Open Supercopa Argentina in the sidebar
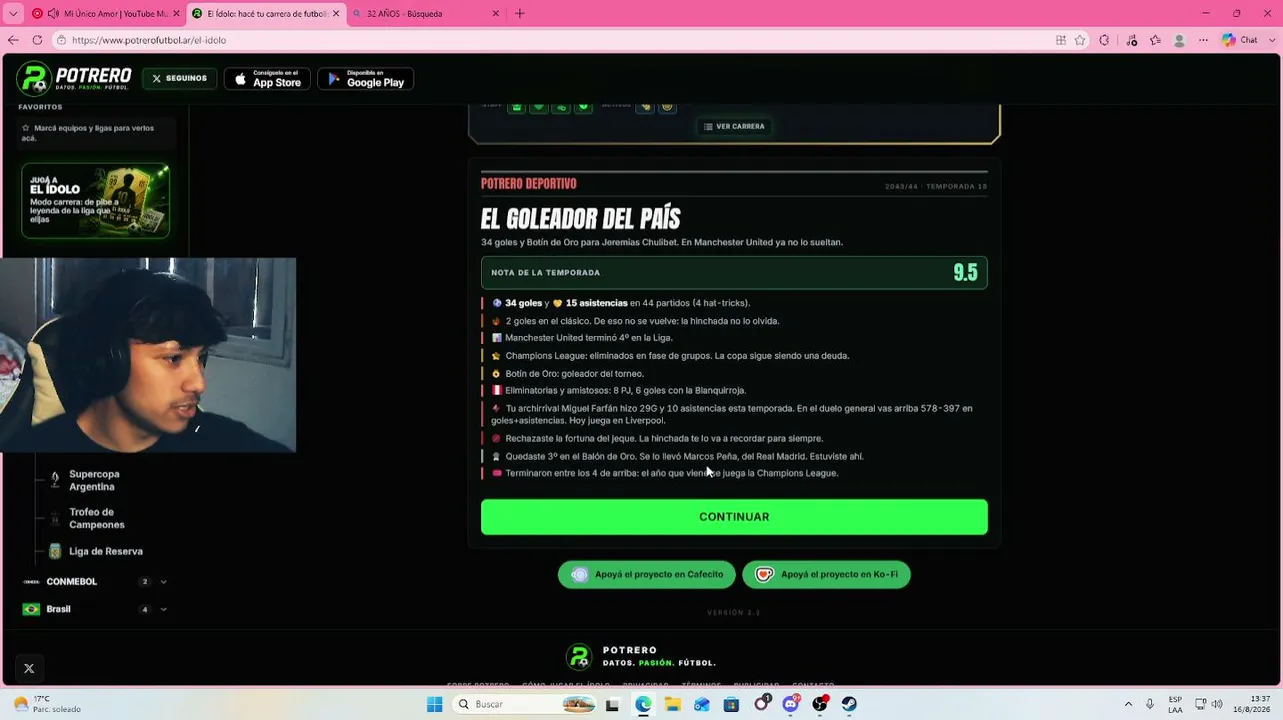 pos(94,480)
